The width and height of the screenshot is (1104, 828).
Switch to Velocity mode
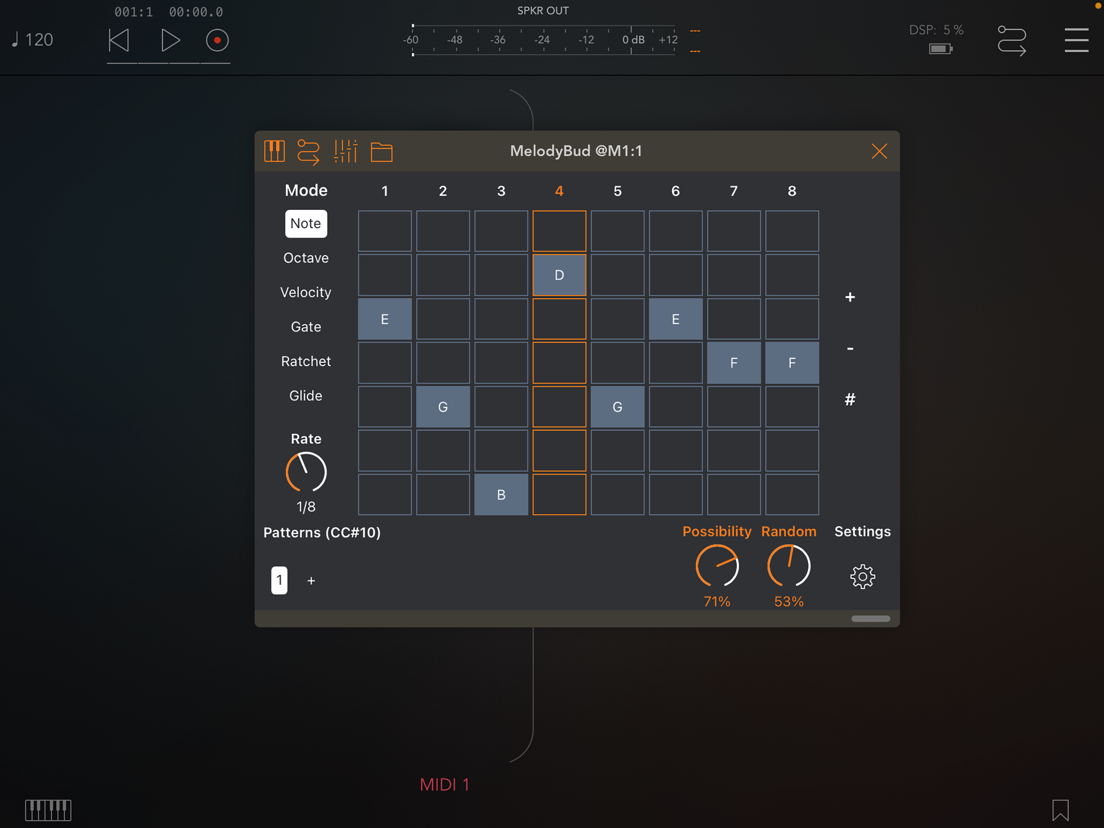(x=306, y=292)
